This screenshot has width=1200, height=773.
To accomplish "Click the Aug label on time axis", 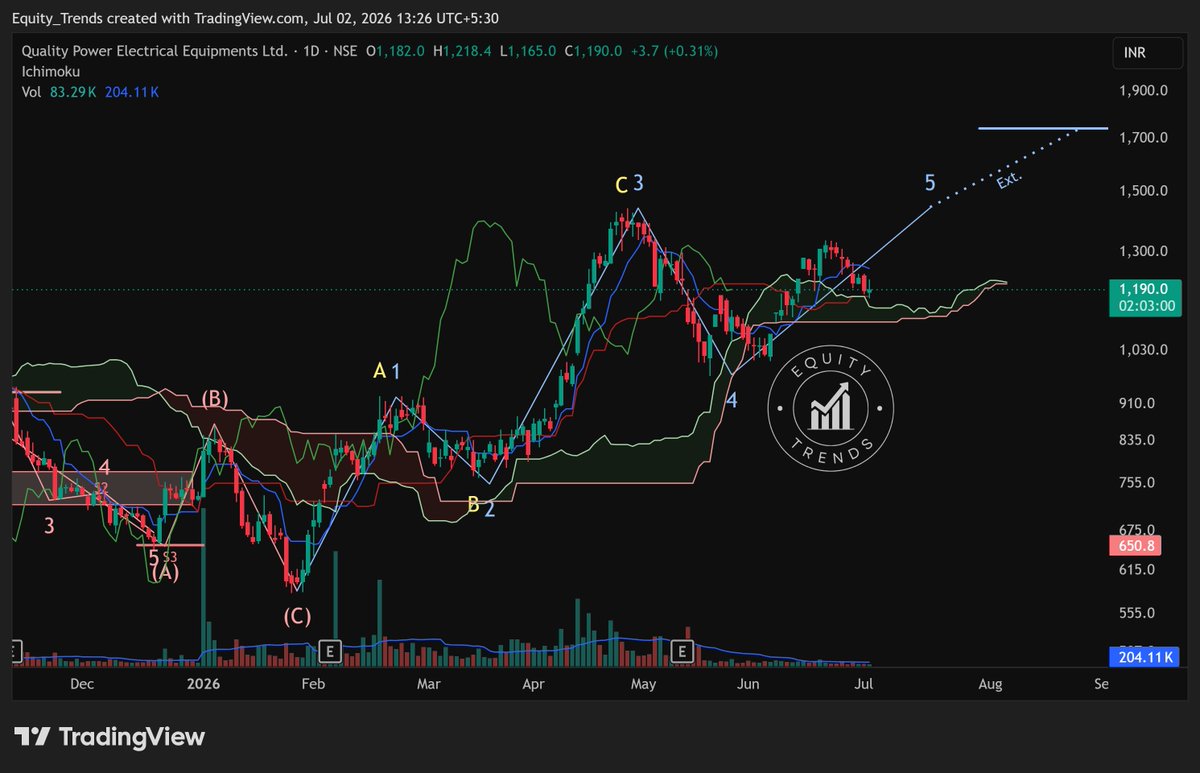I will pyautogui.click(x=989, y=684).
